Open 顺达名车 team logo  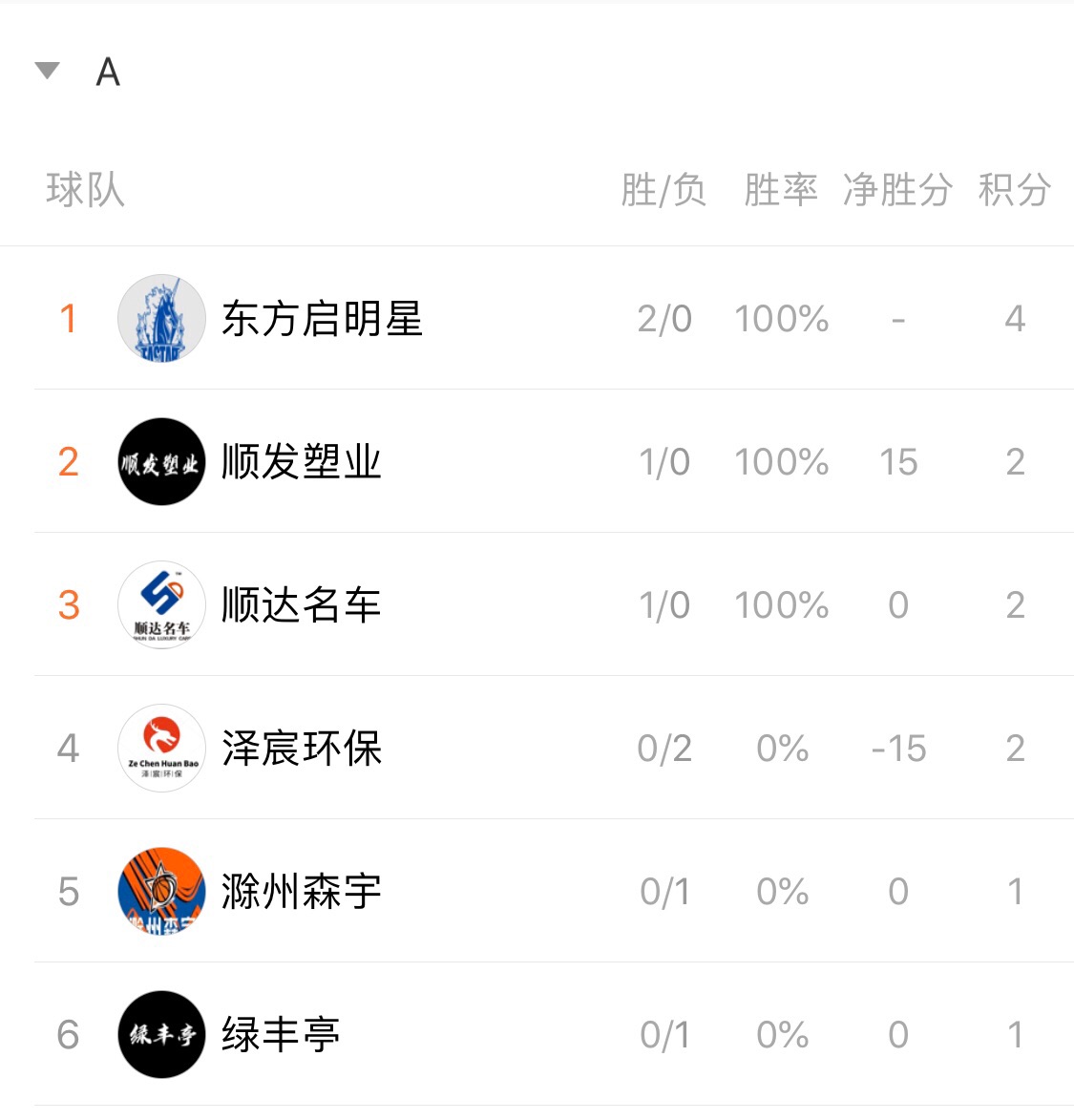[161, 604]
